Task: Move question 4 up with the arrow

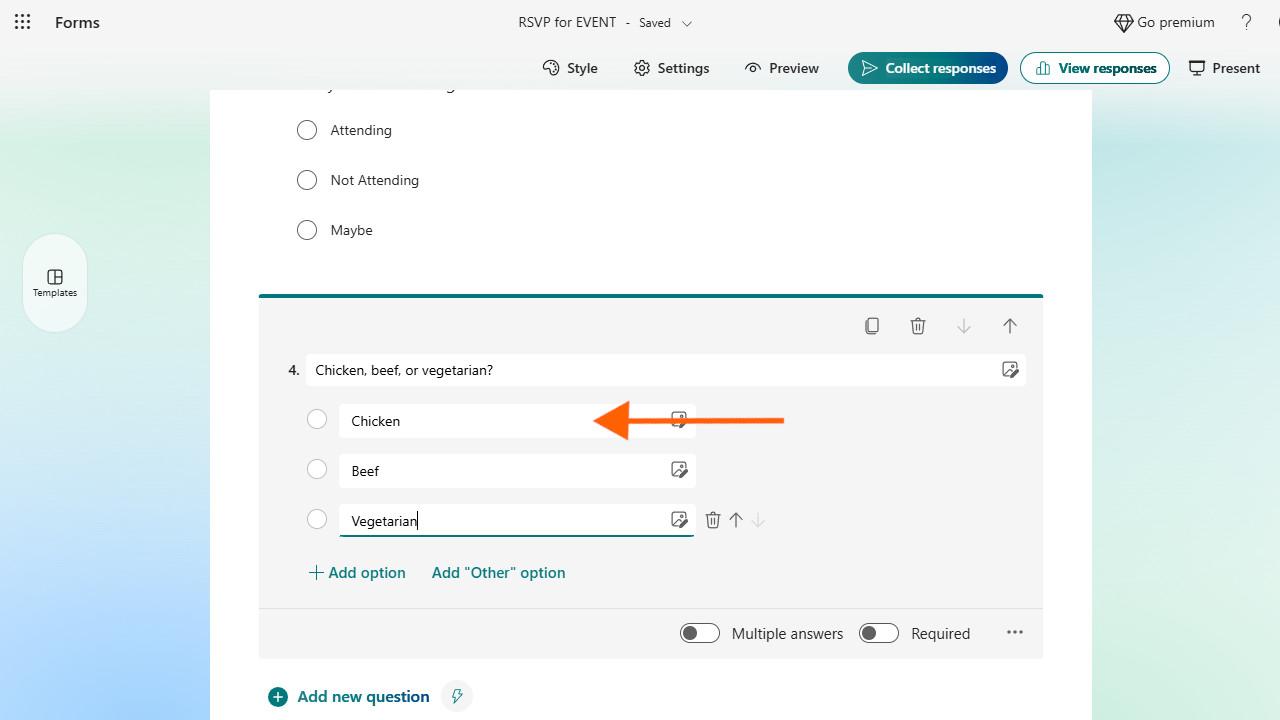Action: pyautogui.click(x=1010, y=326)
